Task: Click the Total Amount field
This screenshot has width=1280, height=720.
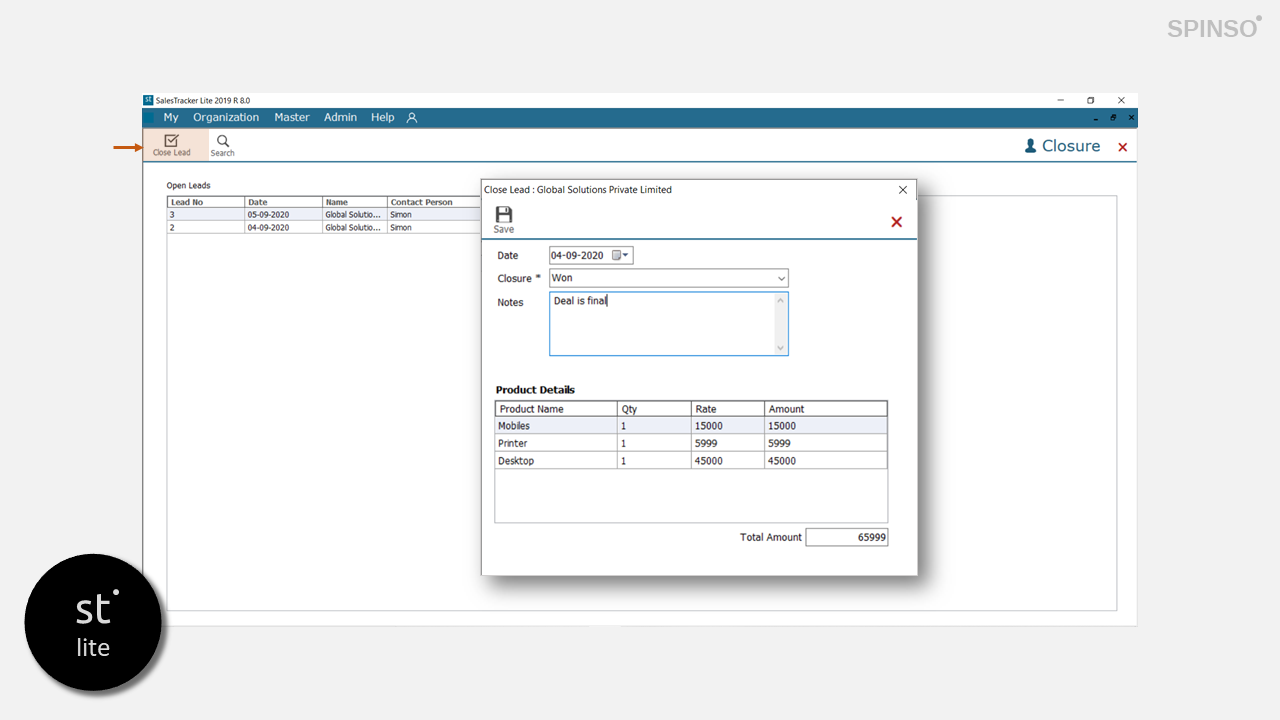Action: tap(846, 537)
